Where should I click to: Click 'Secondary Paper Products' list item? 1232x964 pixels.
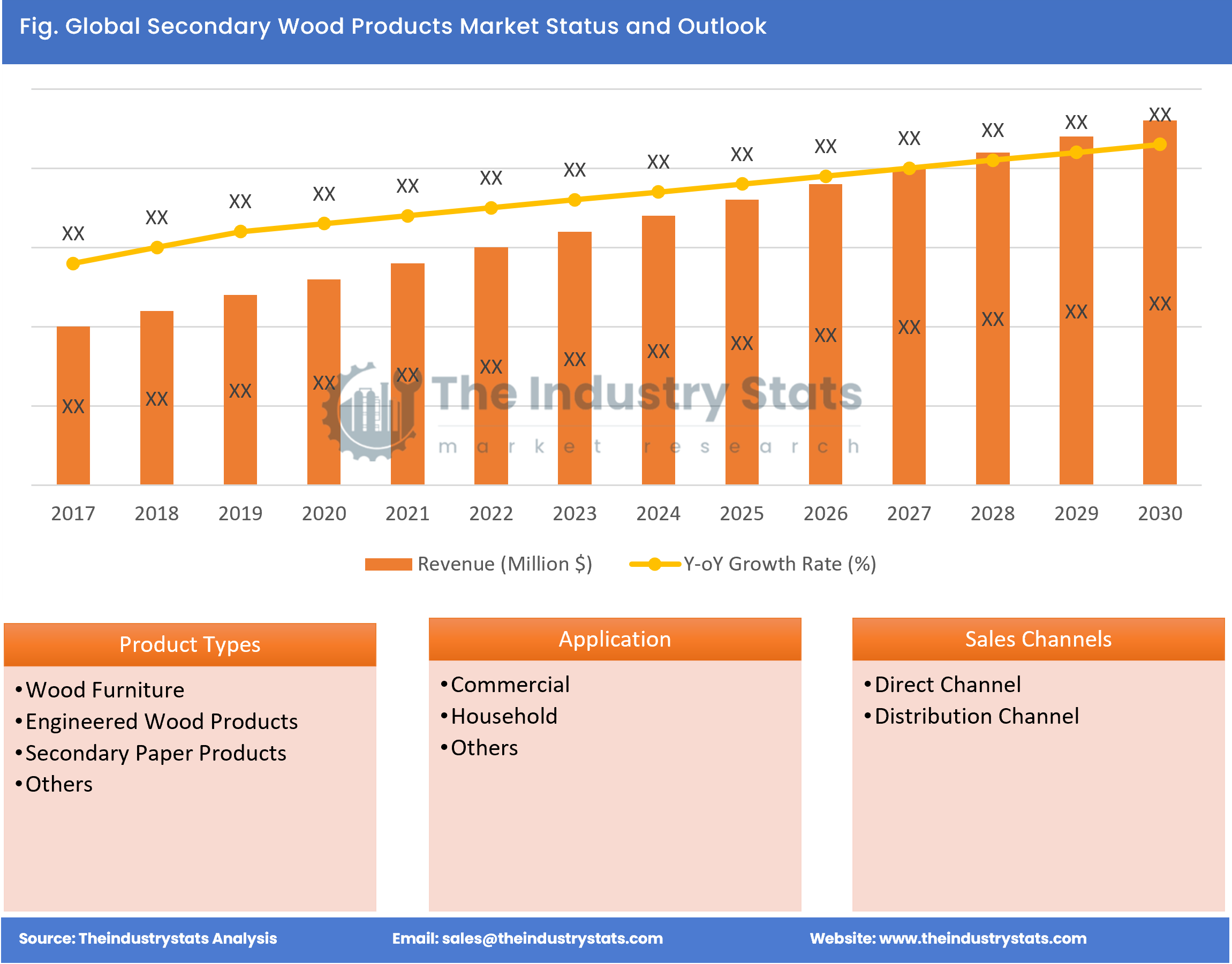pos(156,753)
